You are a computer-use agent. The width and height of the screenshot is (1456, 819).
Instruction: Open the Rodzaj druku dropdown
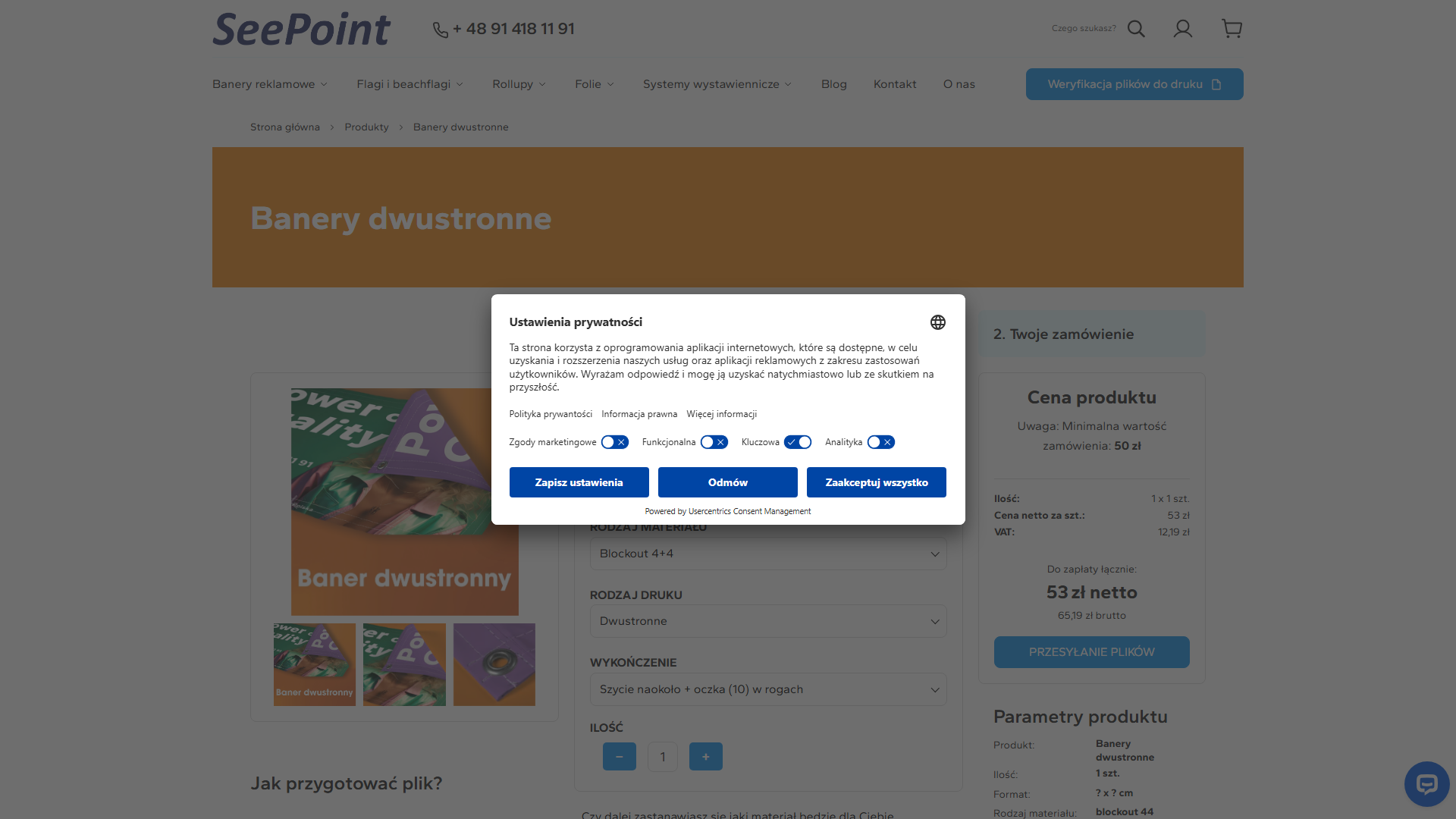point(768,621)
